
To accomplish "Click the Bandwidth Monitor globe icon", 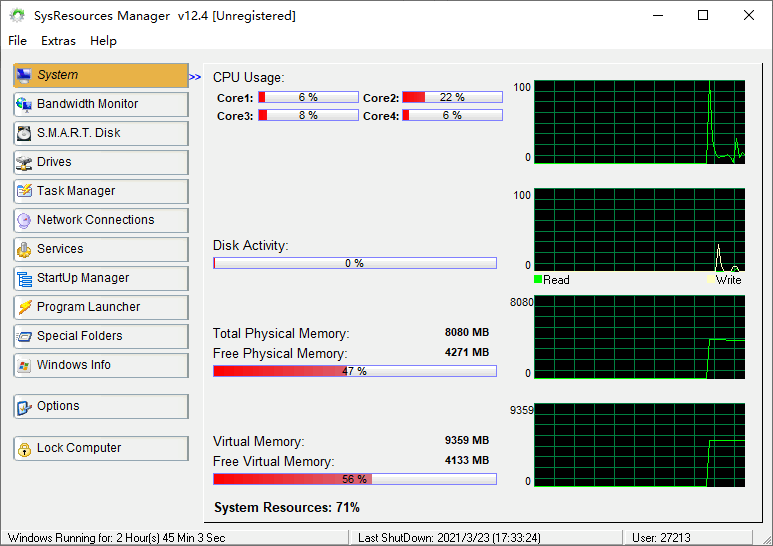I will click(24, 104).
